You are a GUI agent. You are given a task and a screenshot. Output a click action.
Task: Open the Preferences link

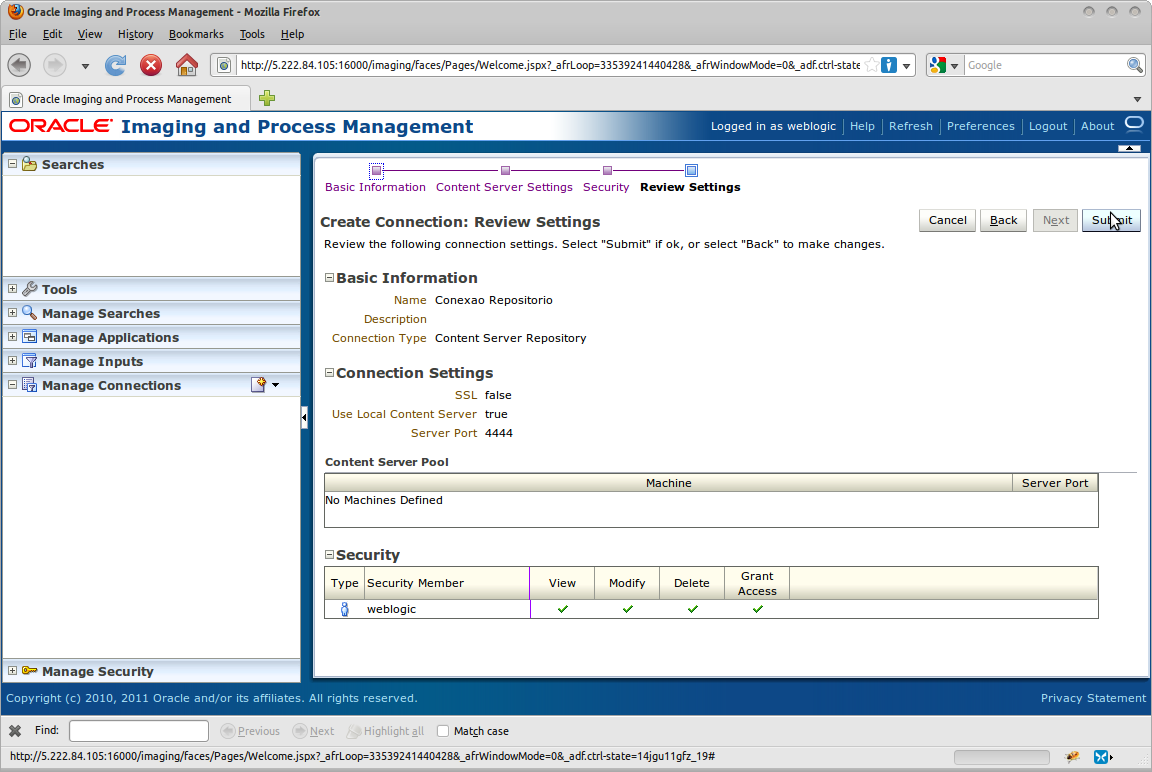[980, 126]
